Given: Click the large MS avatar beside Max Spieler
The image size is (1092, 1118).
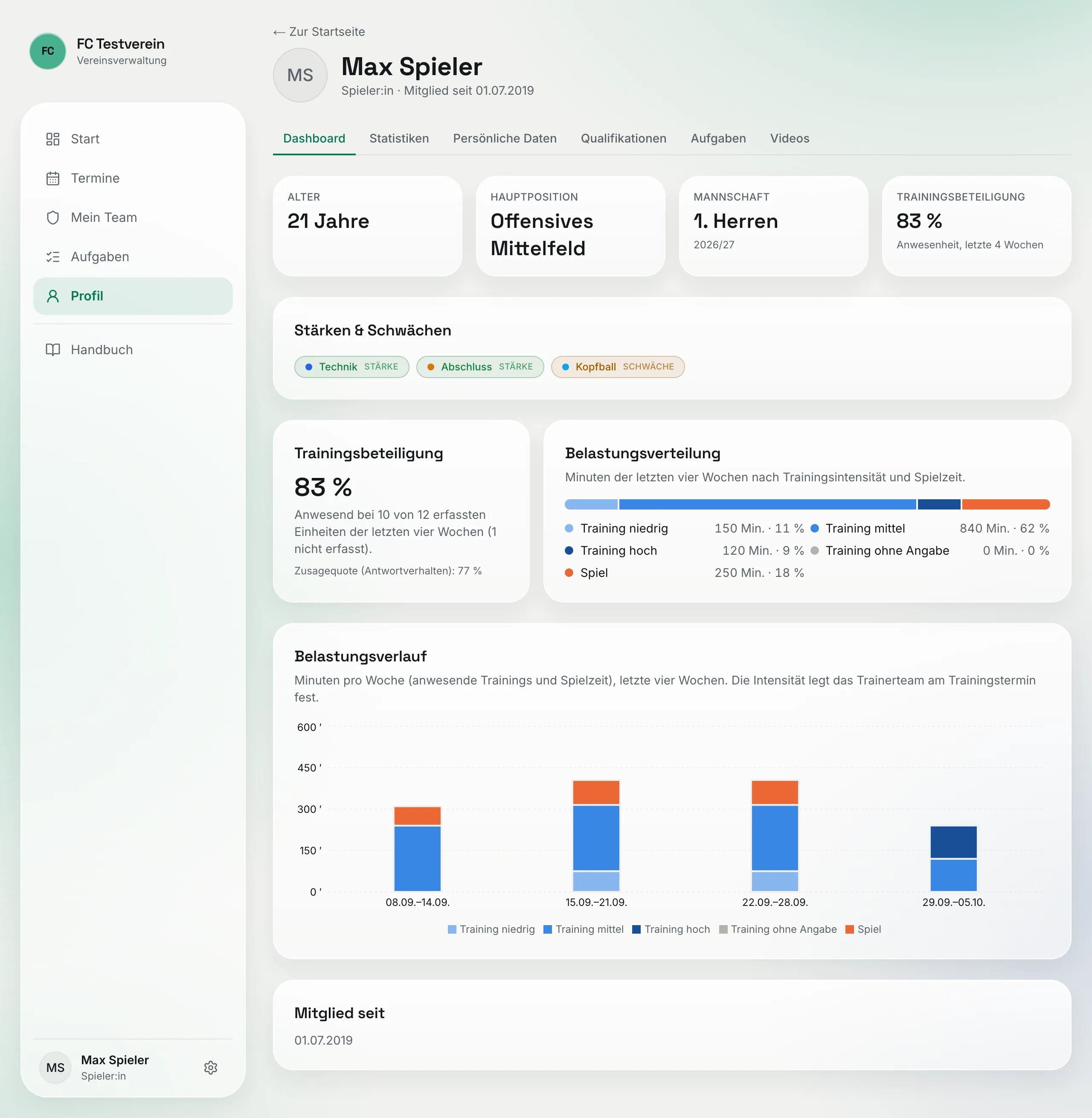Looking at the screenshot, I should point(300,75).
